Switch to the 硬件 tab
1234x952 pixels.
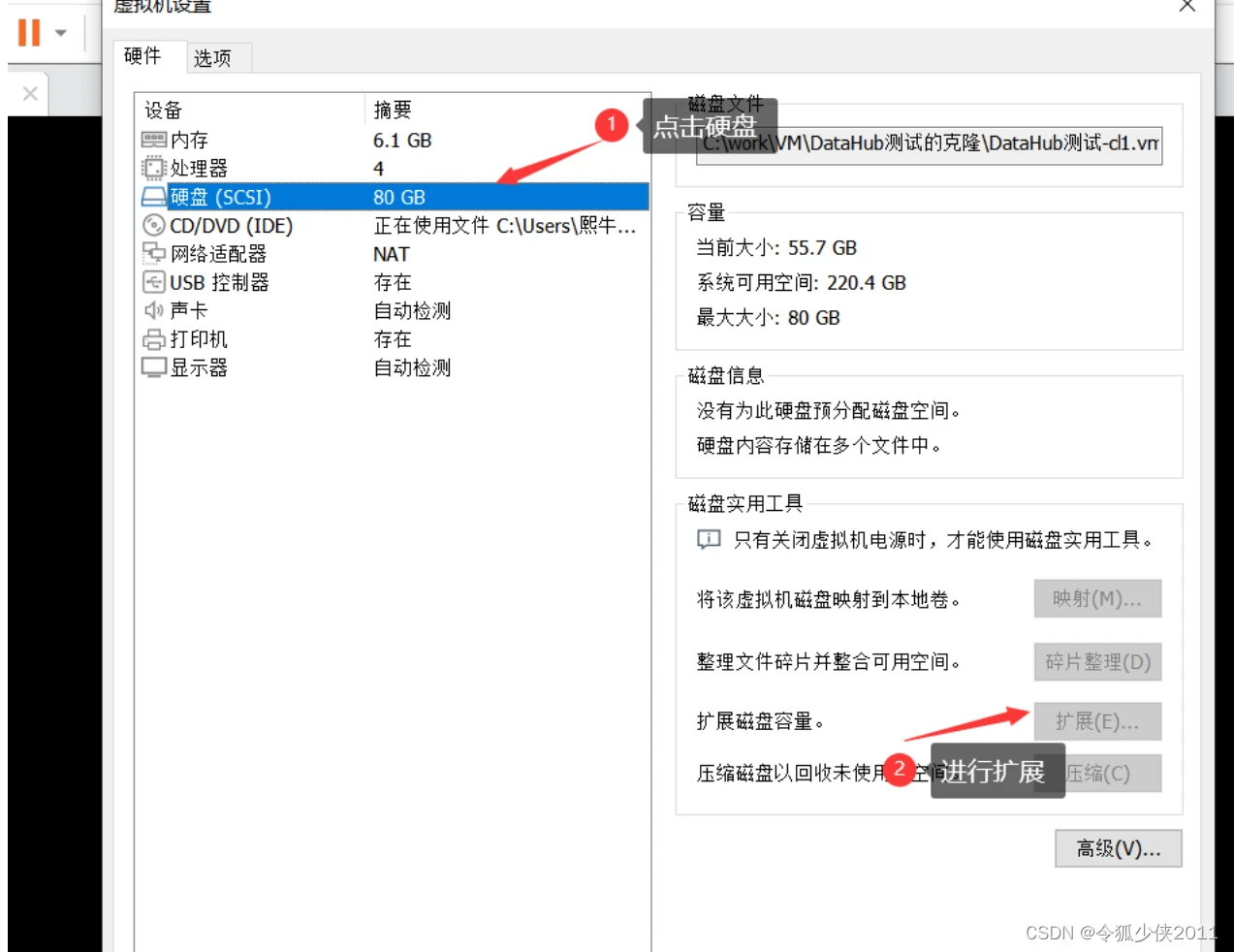(x=143, y=57)
